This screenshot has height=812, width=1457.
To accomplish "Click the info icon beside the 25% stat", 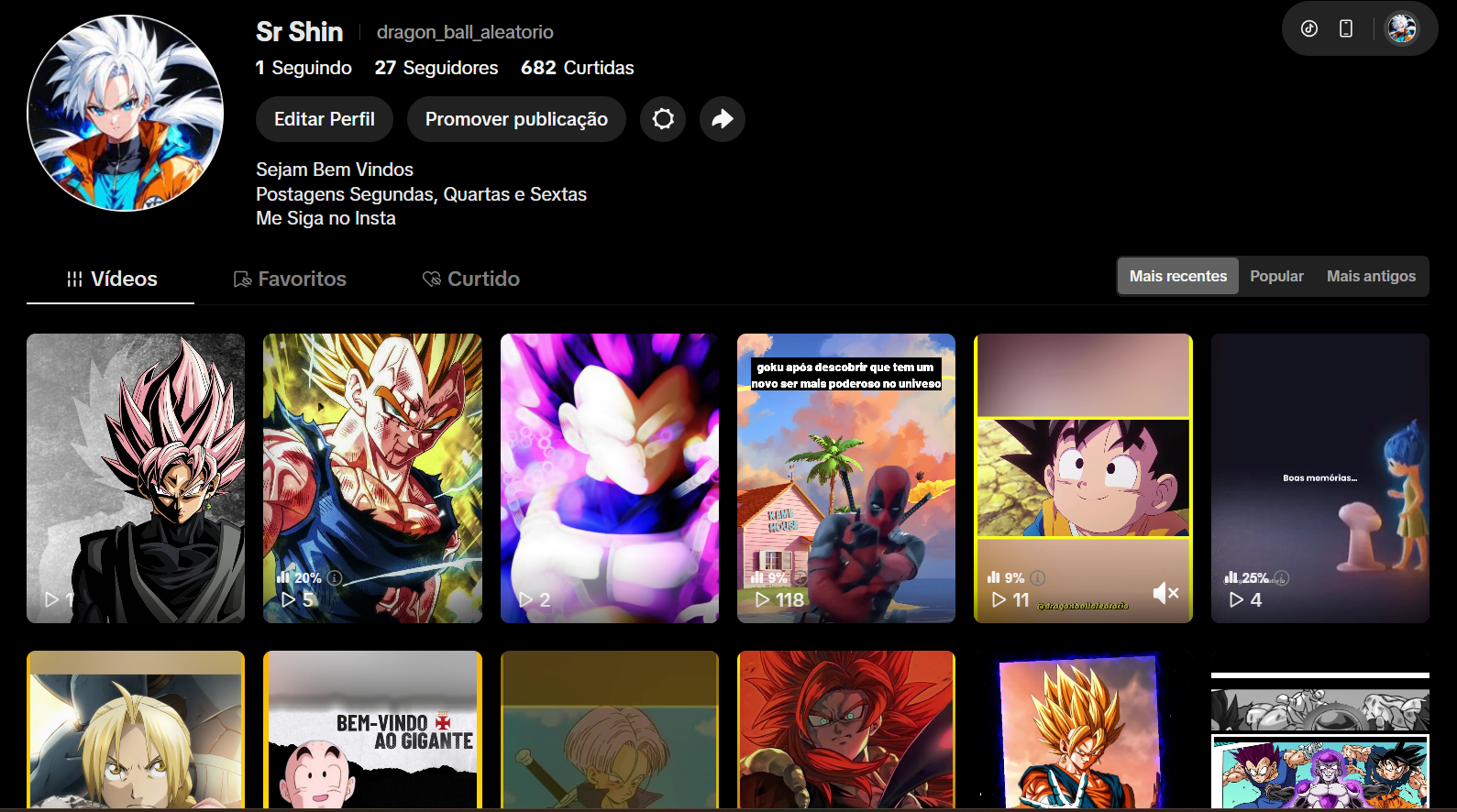I will click(x=1282, y=577).
